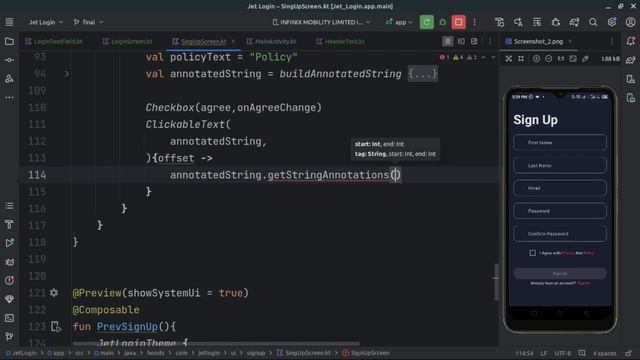
Task: Zoom in on the image preview
Action: pos(536,59)
